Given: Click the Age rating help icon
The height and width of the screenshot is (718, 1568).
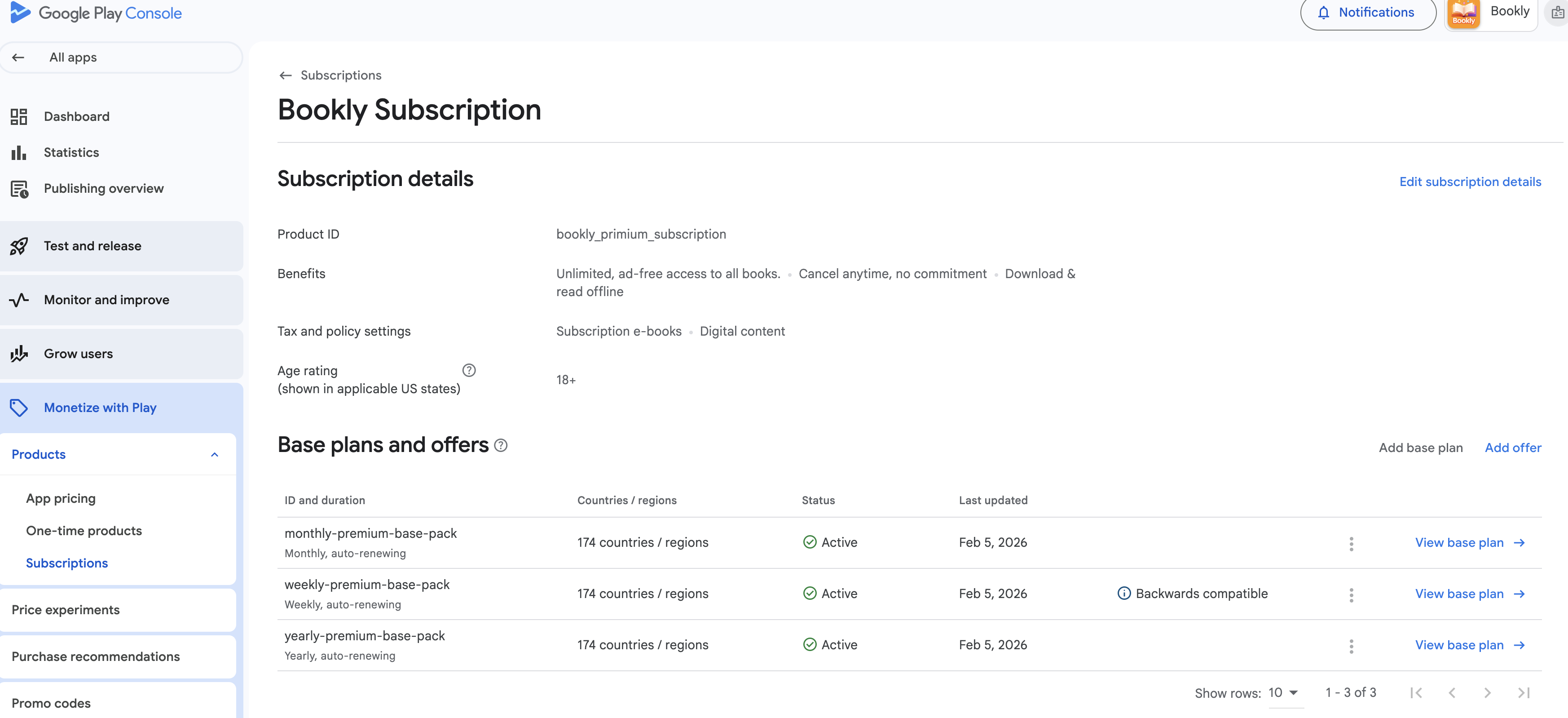Looking at the screenshot, I should coord(469,370).
